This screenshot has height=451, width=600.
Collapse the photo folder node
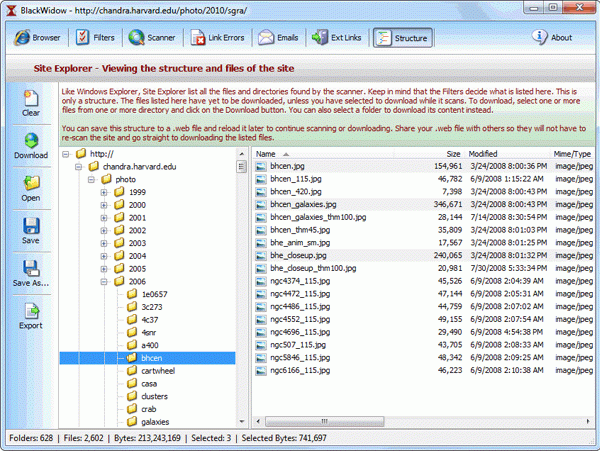point(91,179)
